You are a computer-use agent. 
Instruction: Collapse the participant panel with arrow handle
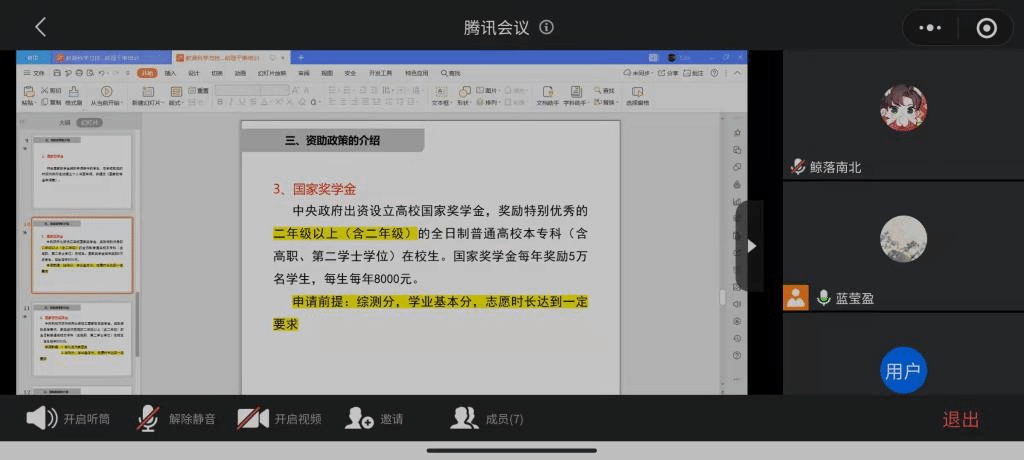click(751, 246)
